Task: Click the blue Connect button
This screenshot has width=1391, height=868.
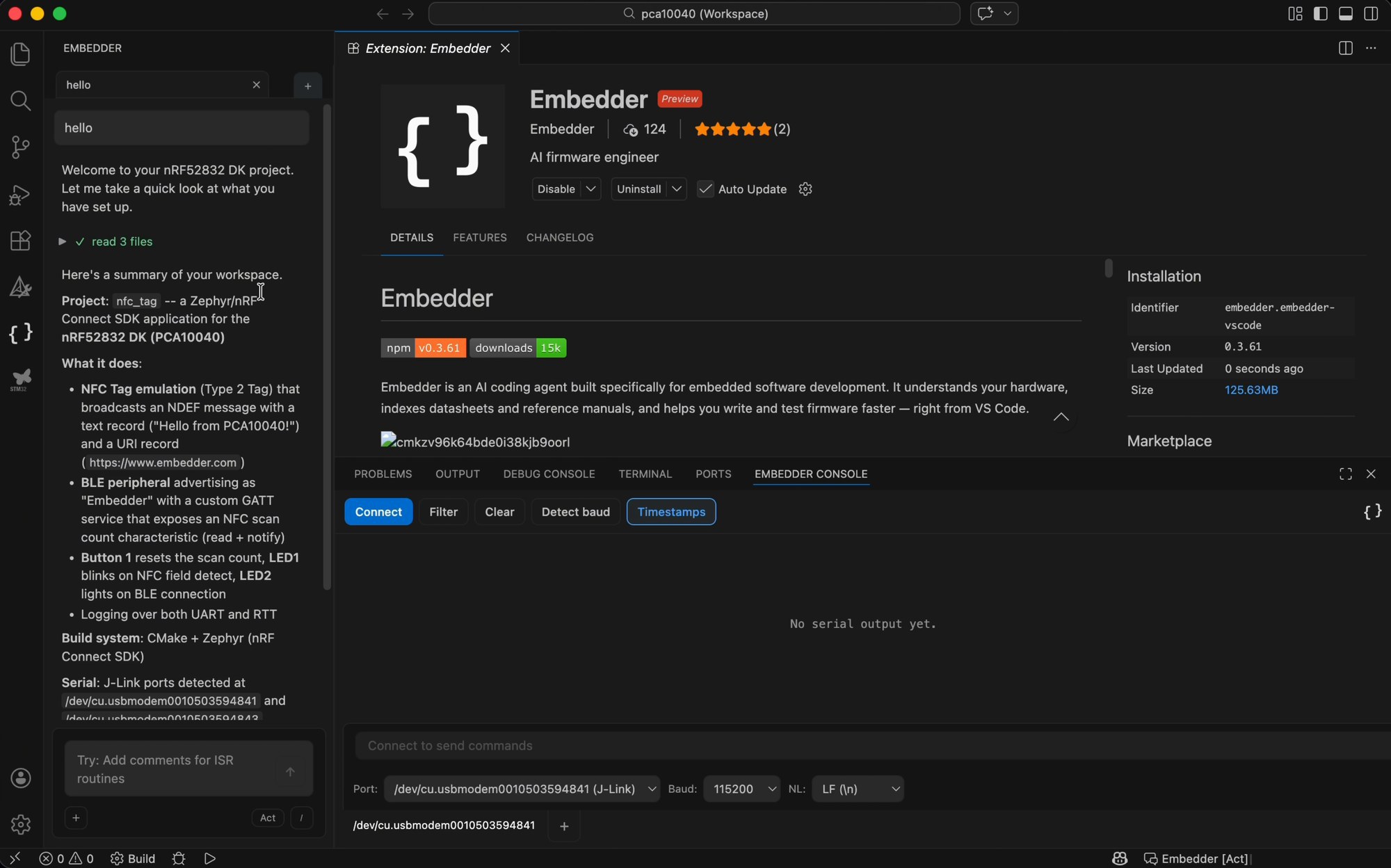Action: (378, 512)
